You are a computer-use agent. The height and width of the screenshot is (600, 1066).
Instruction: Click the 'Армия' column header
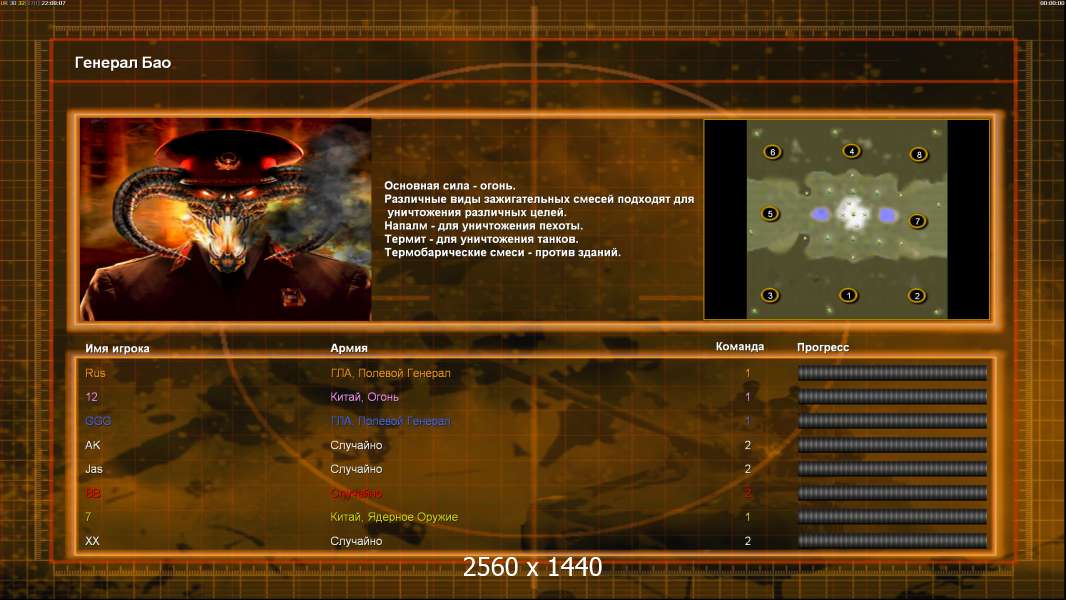pyautogui.click(x=349, y=348)
